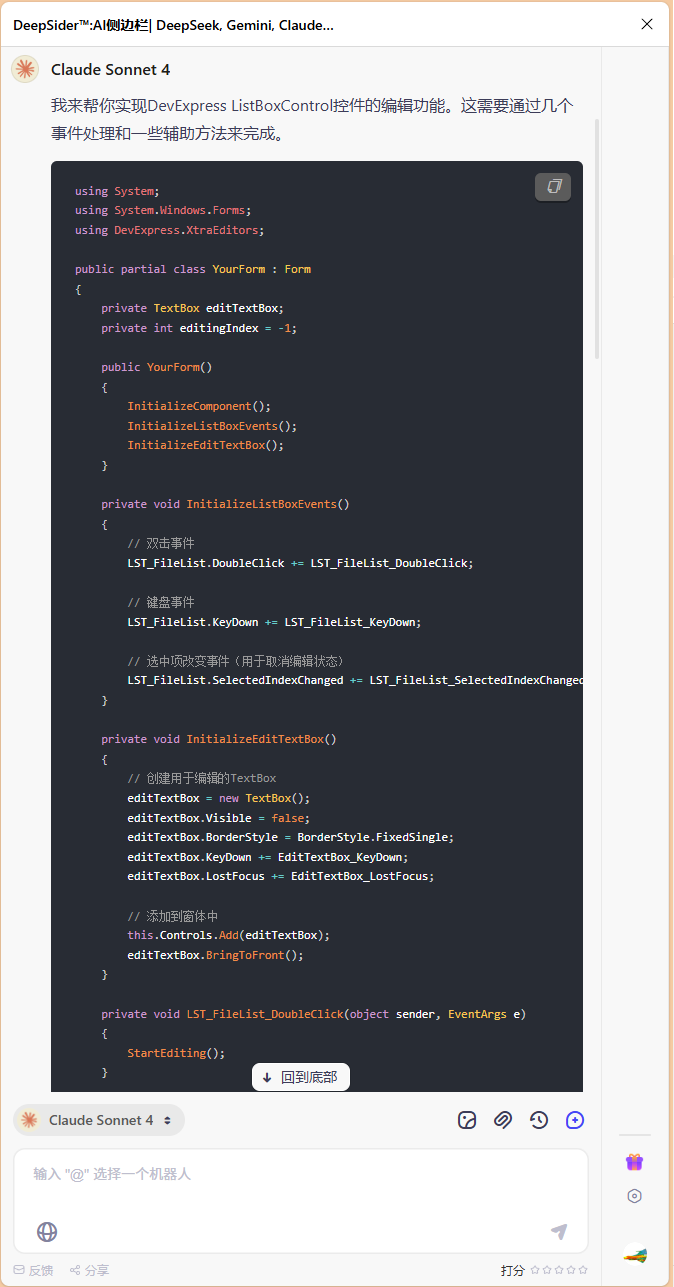This screenshot has width=674, height=1287.
Task: Click the '// 键盘事件' comment line
Action: click(x=161, y=602)
